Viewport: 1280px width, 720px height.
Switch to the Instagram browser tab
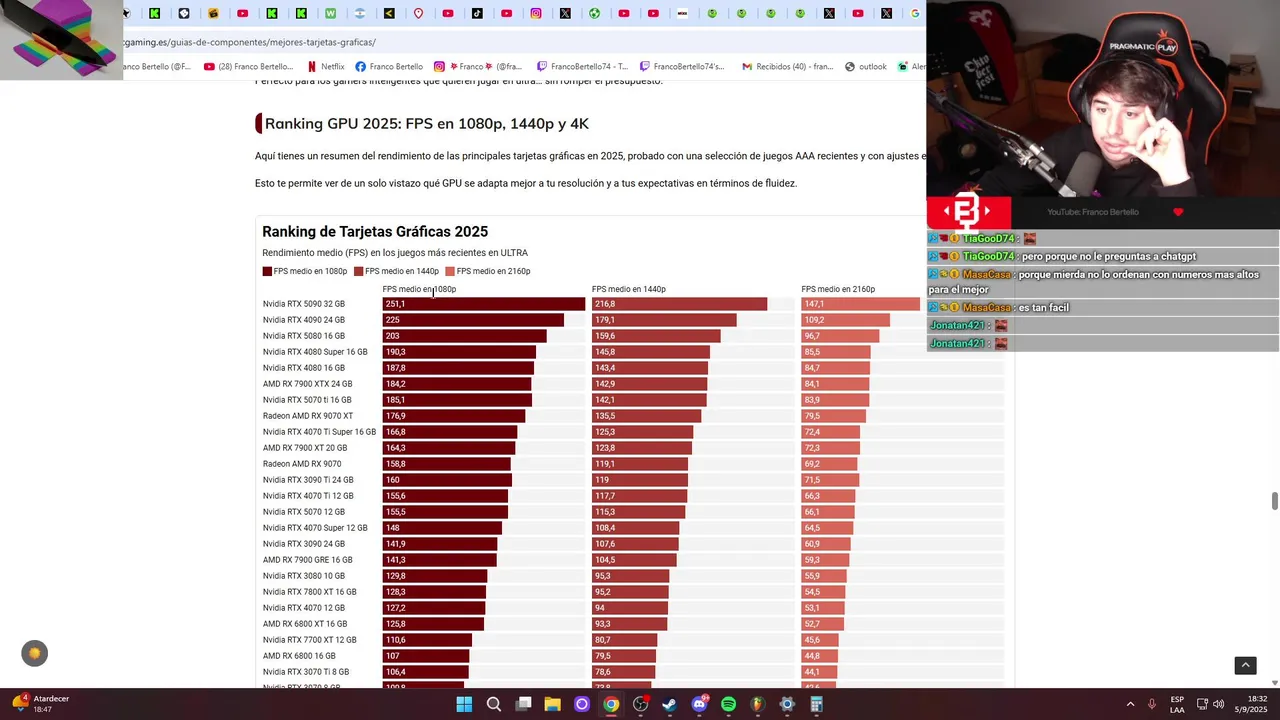536,13
